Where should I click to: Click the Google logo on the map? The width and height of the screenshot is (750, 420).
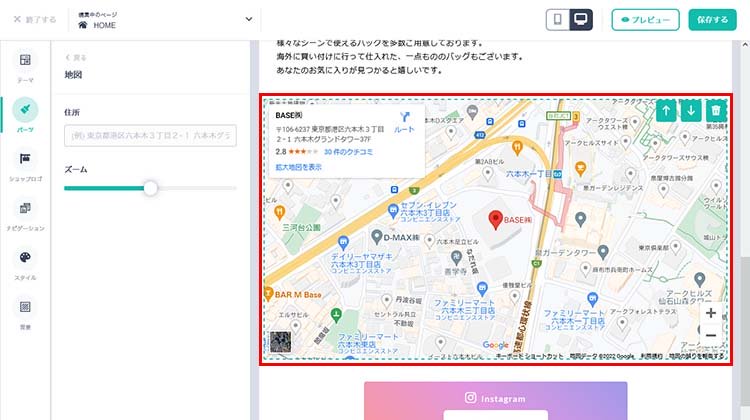click(x=496, y=345)
